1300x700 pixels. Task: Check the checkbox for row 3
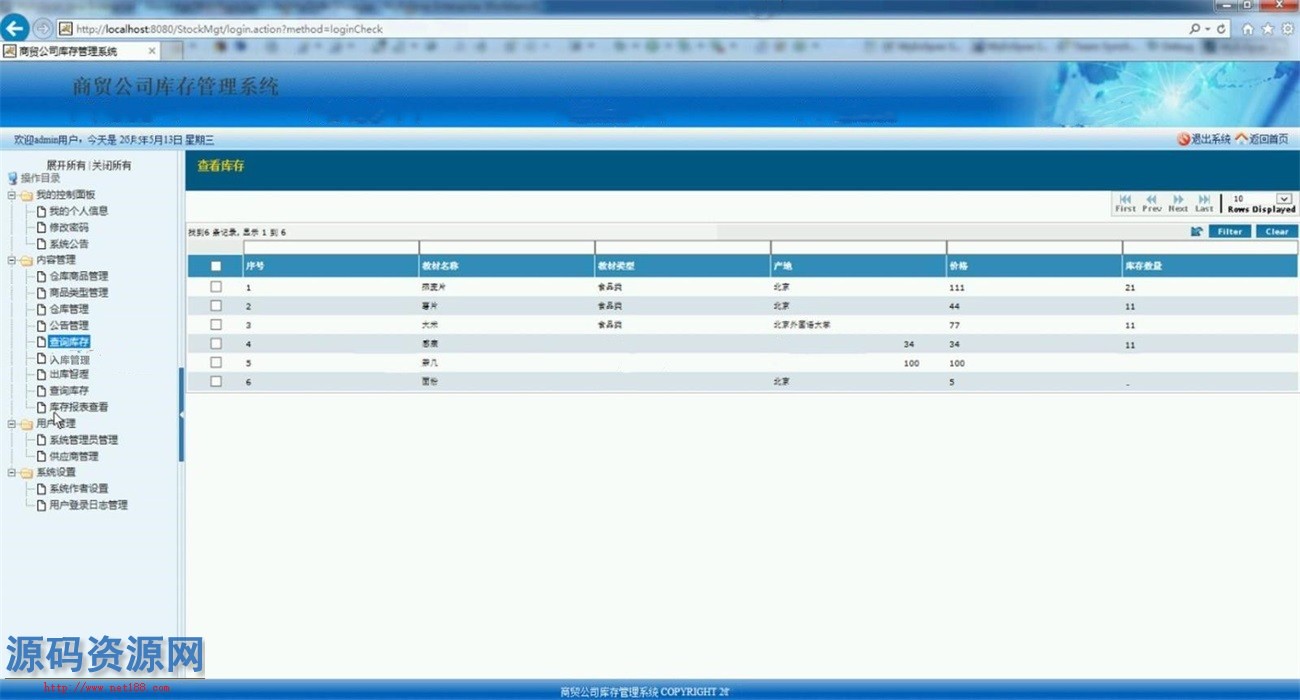(216, 325)
